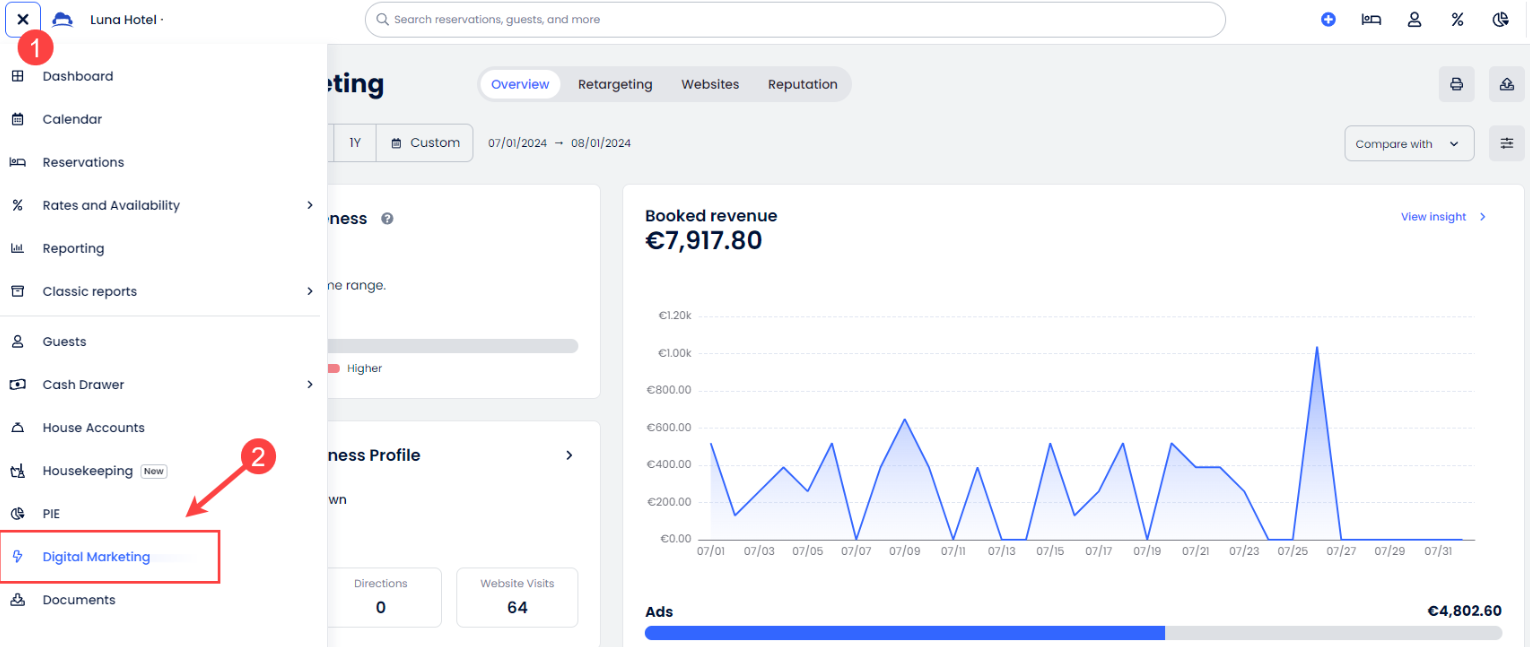Expand the Classic reports submenu
The image size is (1530, 647).
pyautogui.click(x=310, y=291)
